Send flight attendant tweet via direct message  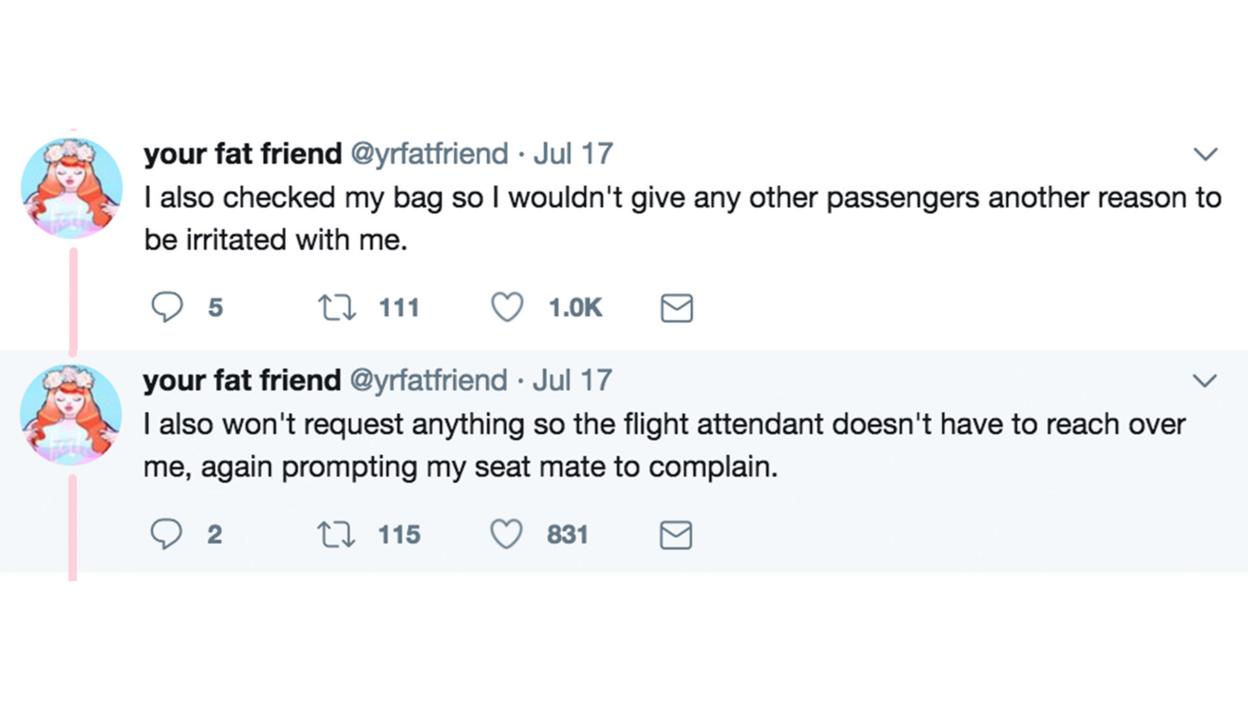677,536
